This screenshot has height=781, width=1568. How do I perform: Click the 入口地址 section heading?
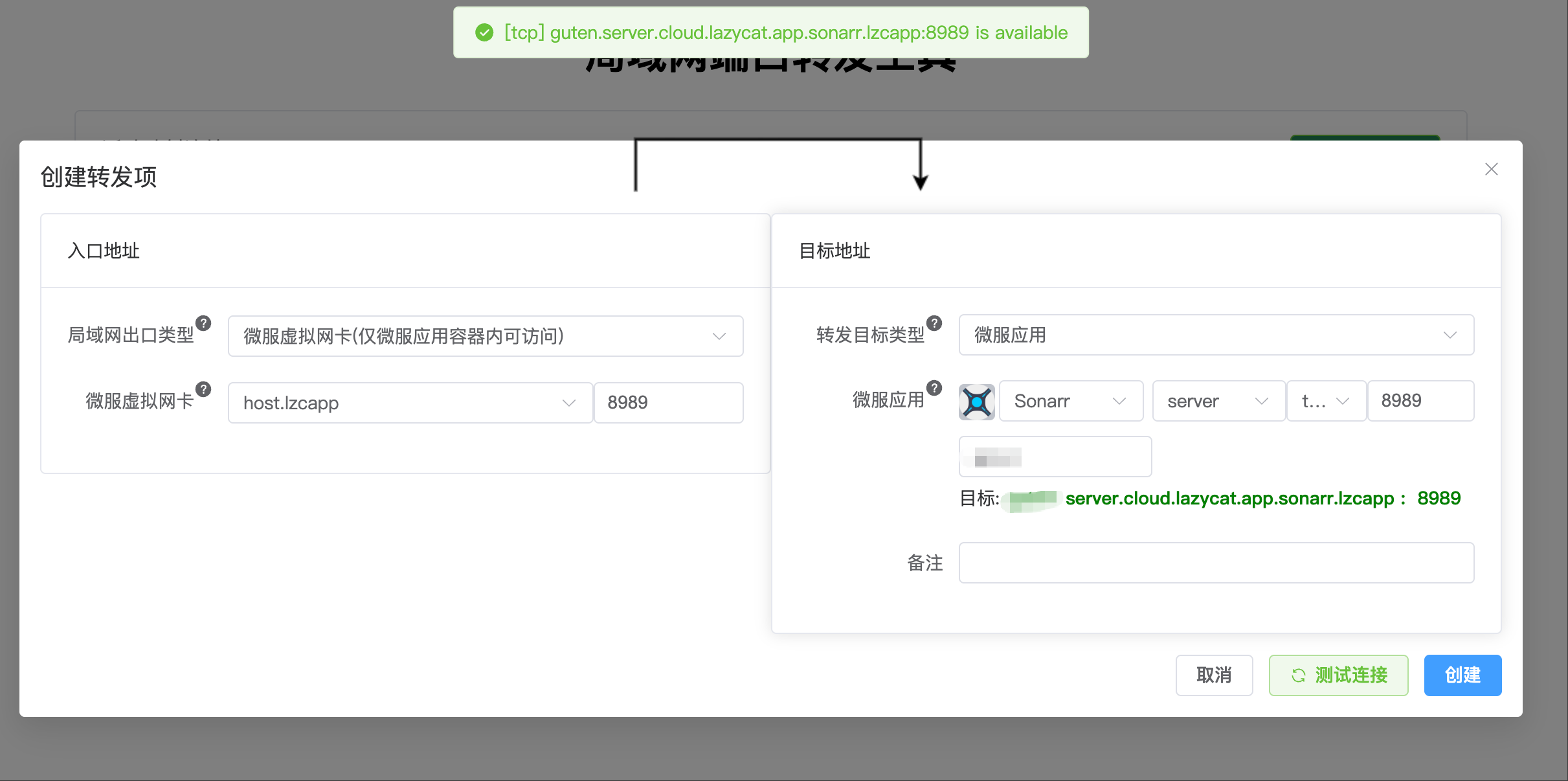(104, 251)
